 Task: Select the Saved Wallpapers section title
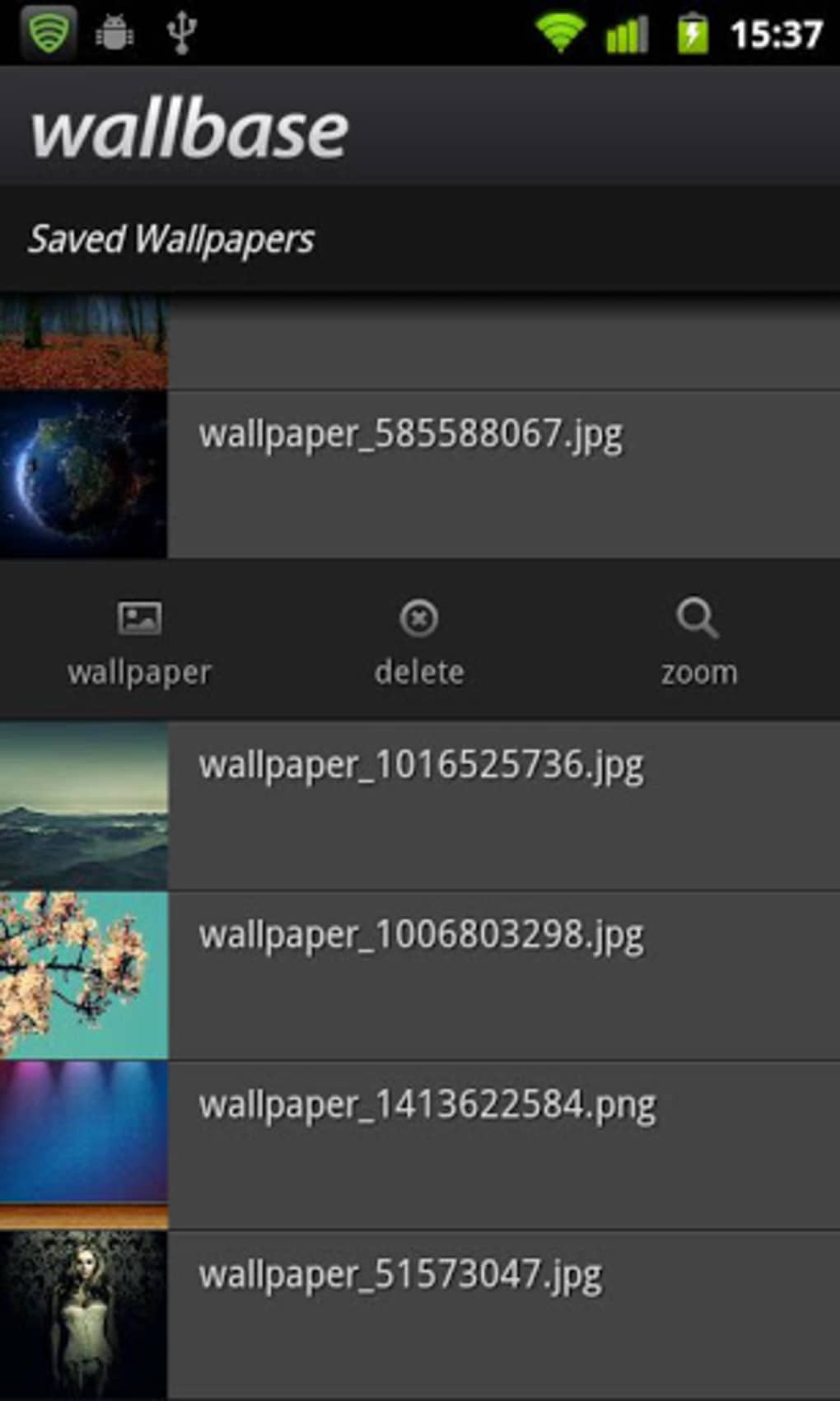pyautogui.click(x=171, y=240)
